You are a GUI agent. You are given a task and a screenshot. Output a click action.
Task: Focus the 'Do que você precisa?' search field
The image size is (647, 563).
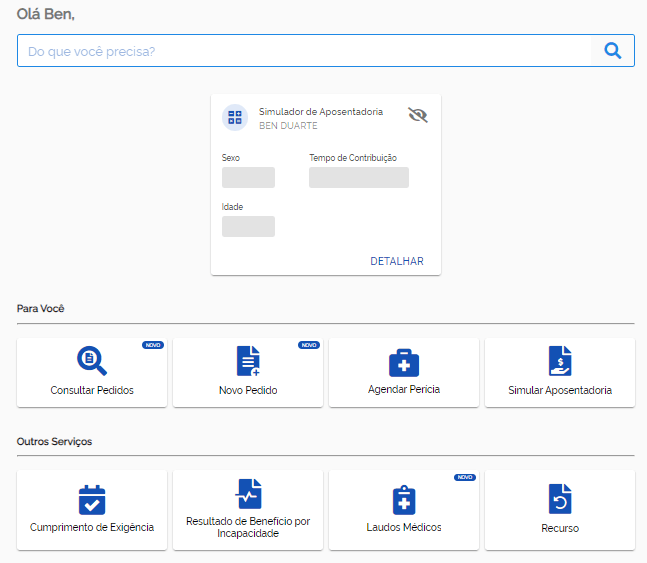click(304, 51)
